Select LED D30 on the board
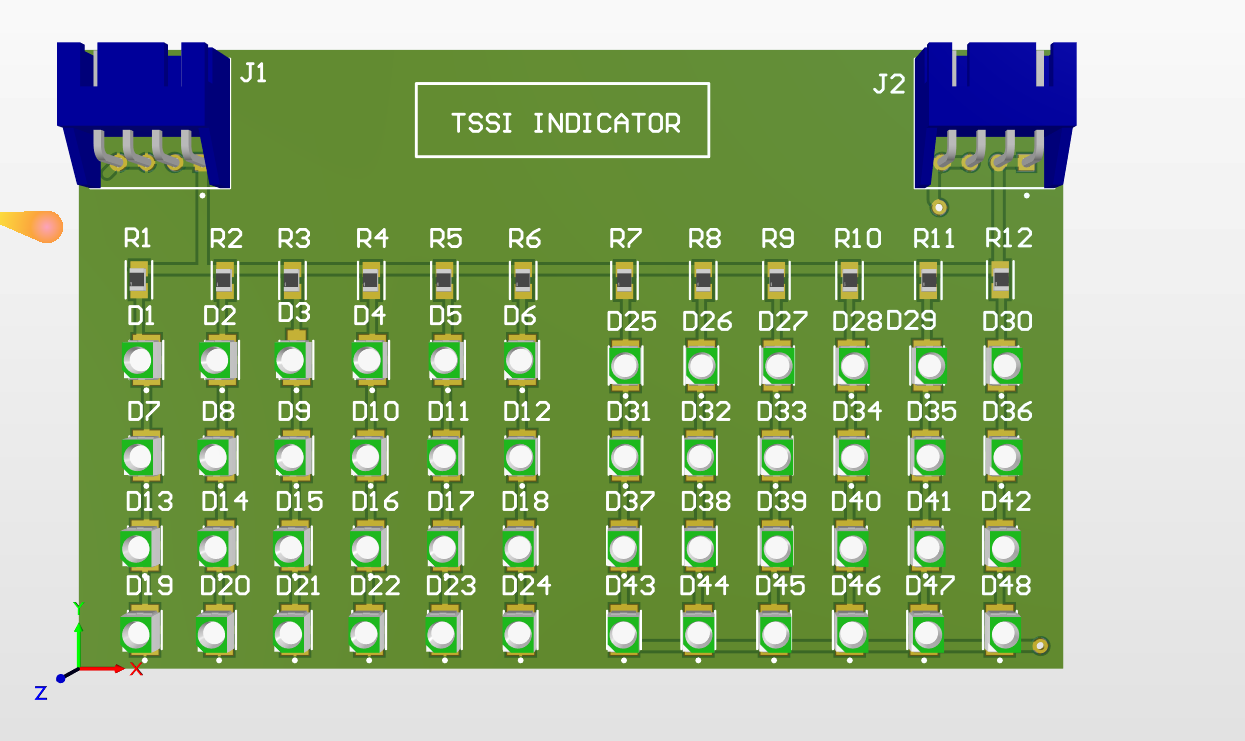 click(1005, 366)
